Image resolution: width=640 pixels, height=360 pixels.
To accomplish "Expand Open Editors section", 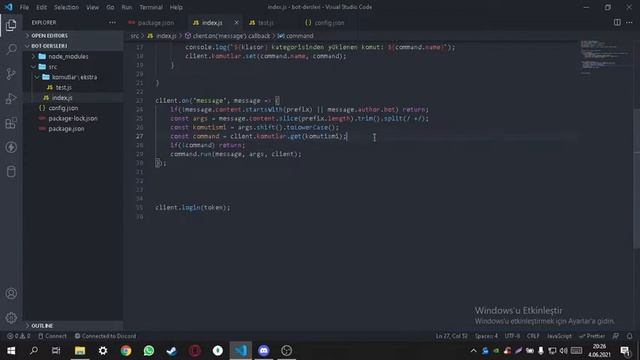I will [x=73, y=36].
